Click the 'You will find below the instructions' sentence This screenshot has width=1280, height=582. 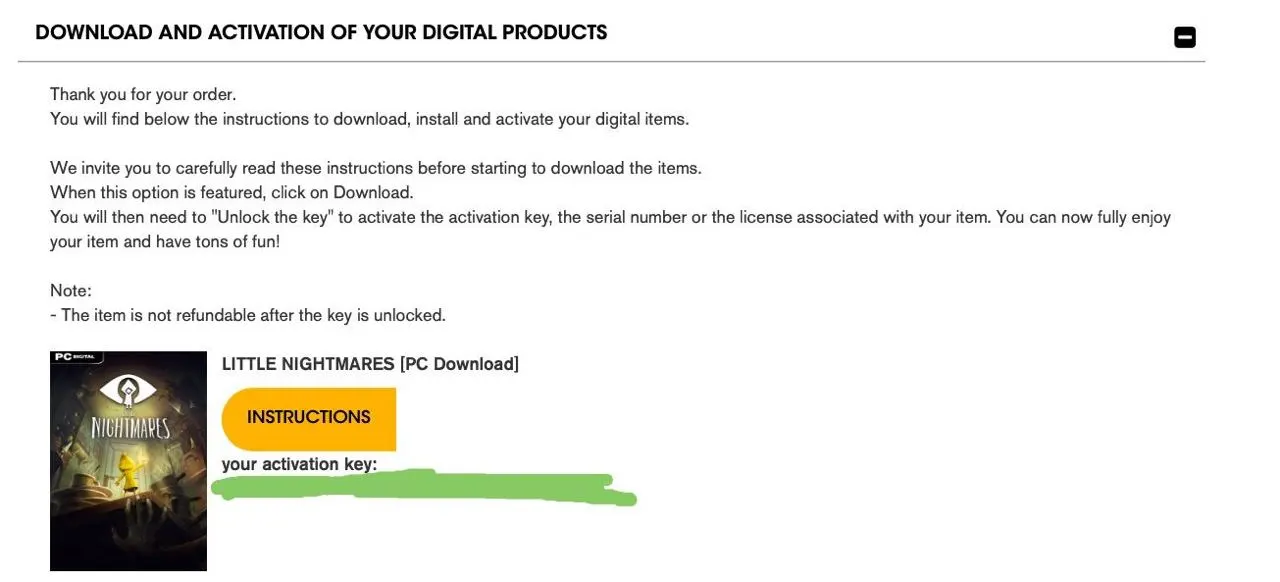click(370, 119)
